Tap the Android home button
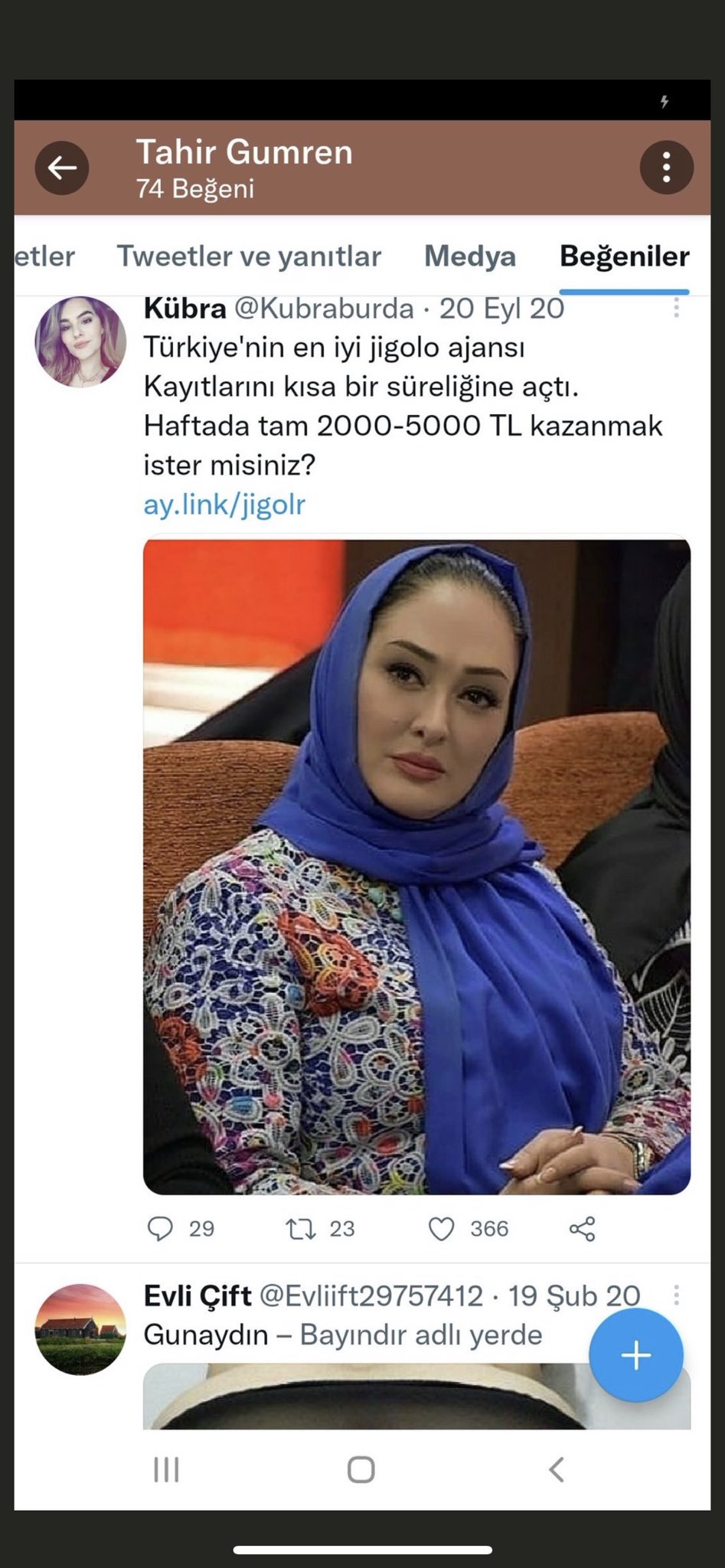The width and height of the screenshot is (725, 1568). pos(361,1469)
